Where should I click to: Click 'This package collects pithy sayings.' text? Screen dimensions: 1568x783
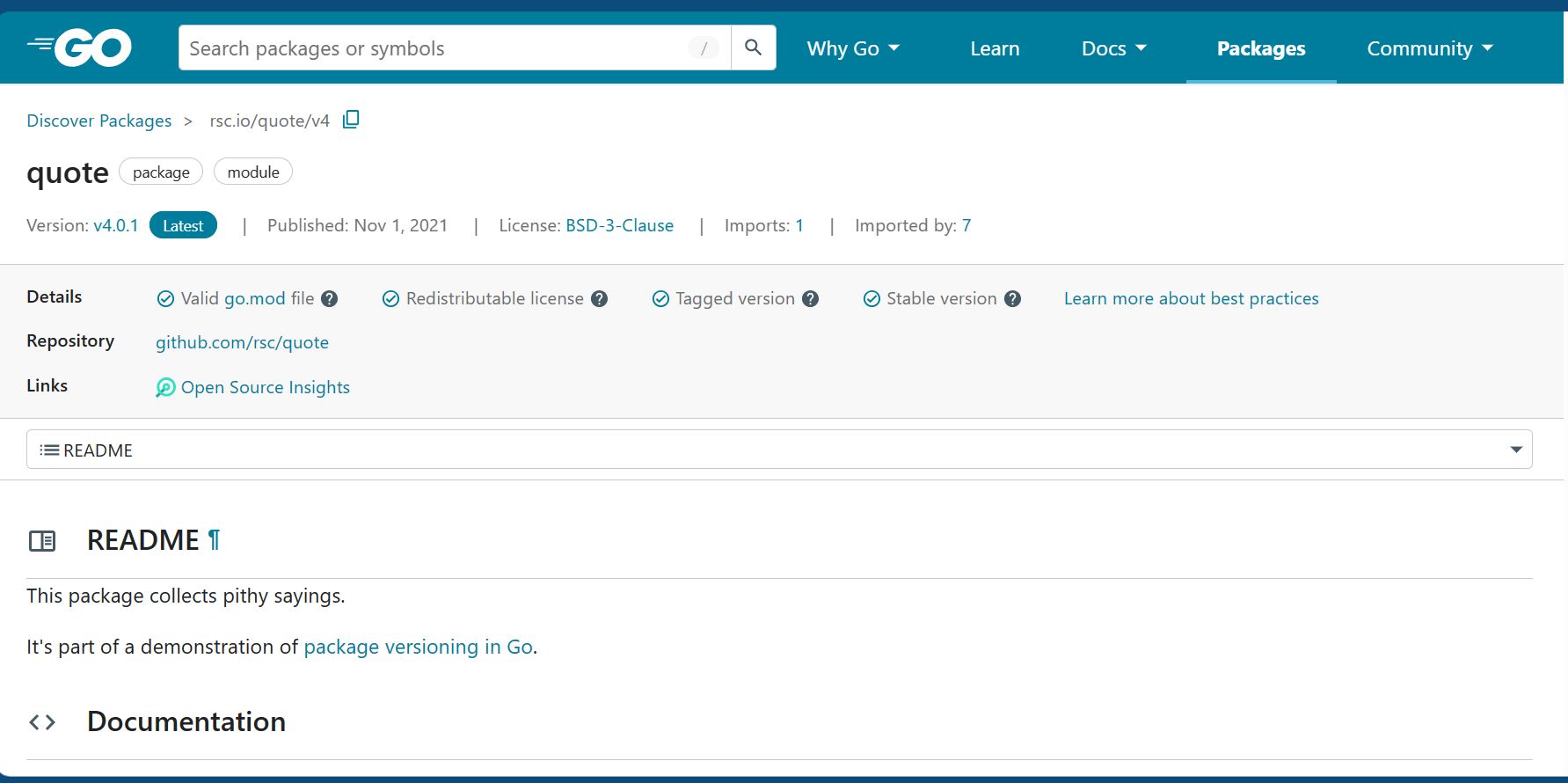point(186,596)
